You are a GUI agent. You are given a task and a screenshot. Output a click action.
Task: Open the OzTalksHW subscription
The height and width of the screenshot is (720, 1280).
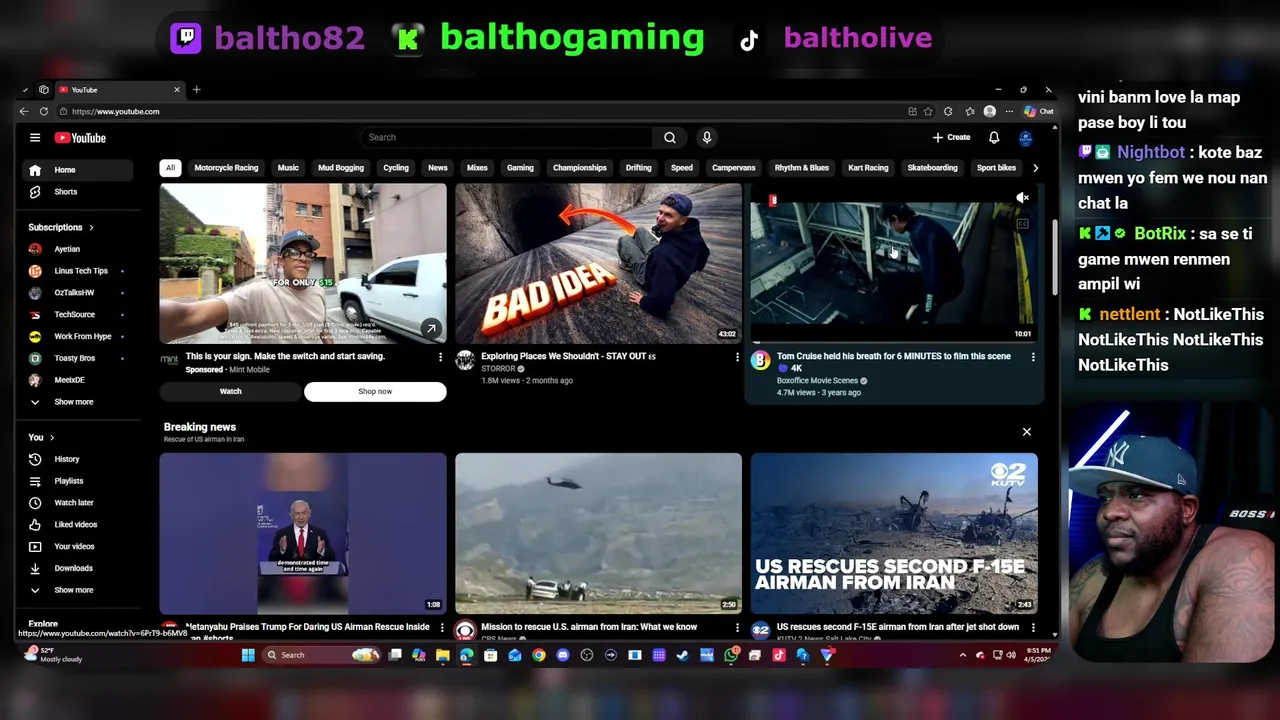point(76,293)
